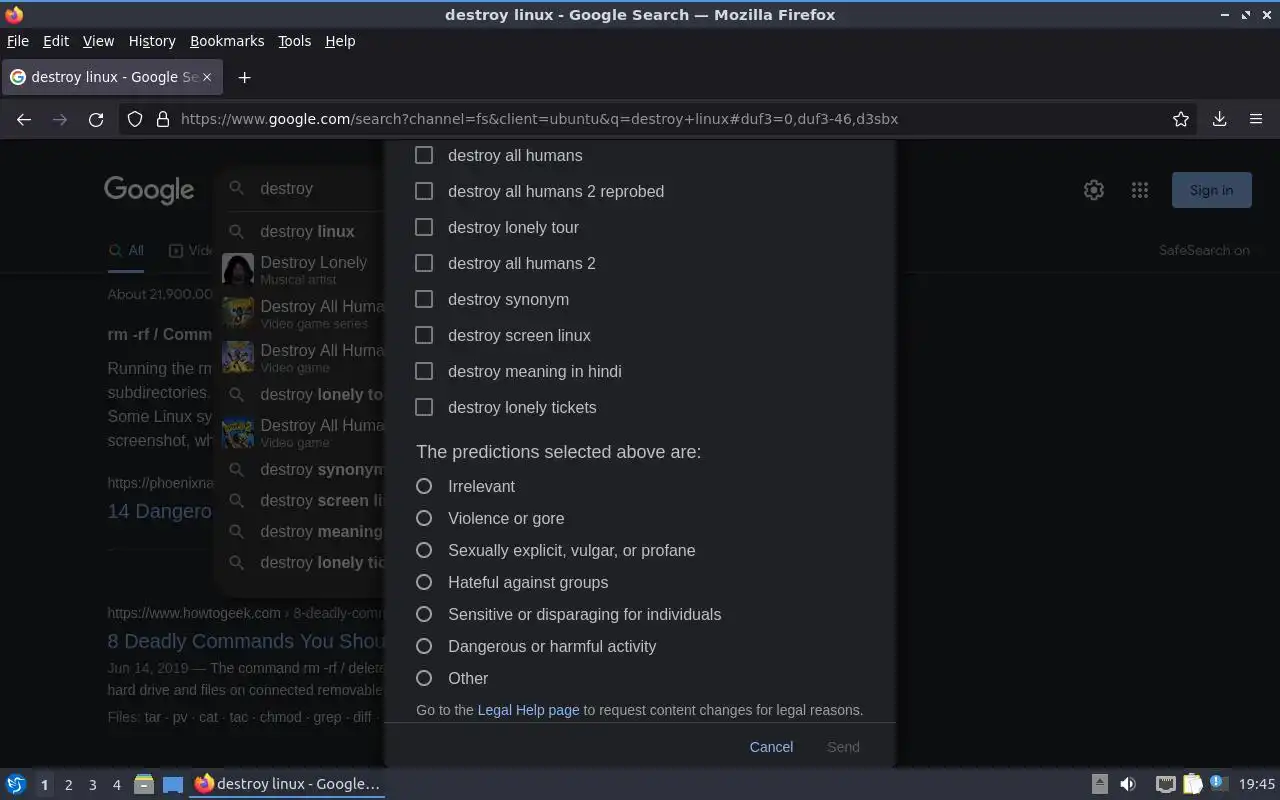Image resolution: width=1280 pixels, height=800 pixels.
Task: Open the Firefox hamburger menu
Action: 1256,119
